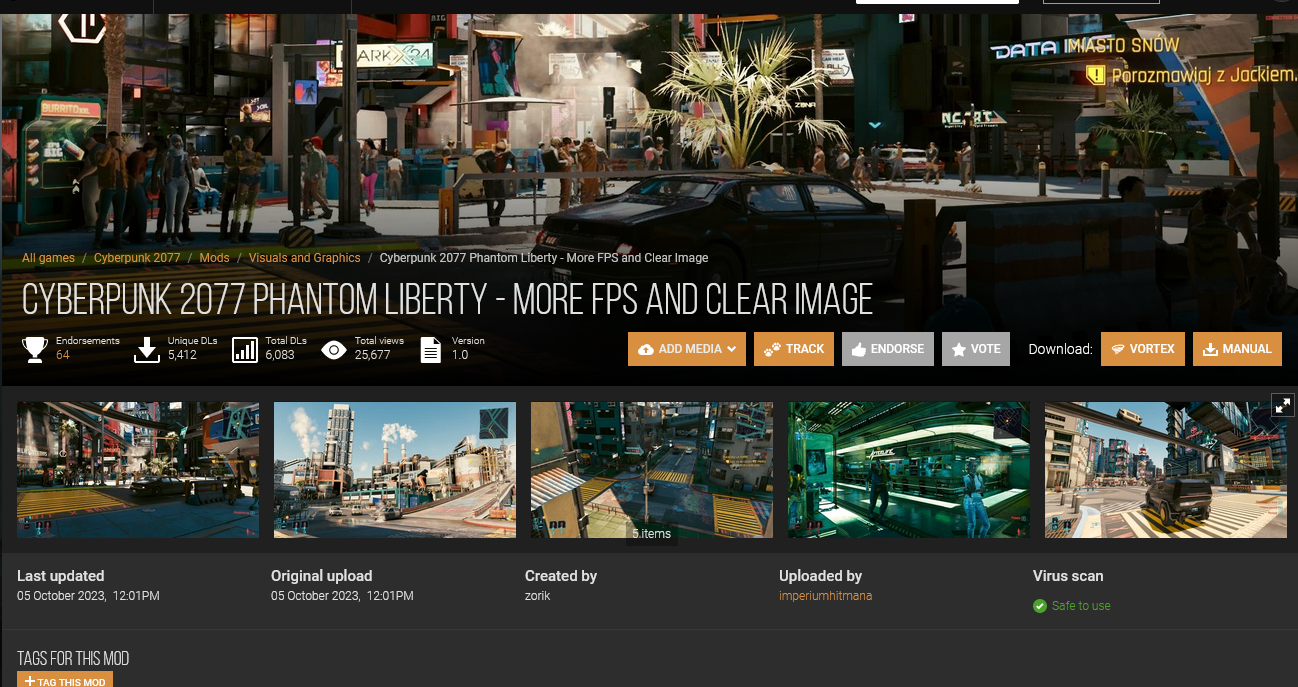Expand the image gallery to fullscreen
The width and height of the screenshot is (1298, 687).
(x=1283, y=404)
